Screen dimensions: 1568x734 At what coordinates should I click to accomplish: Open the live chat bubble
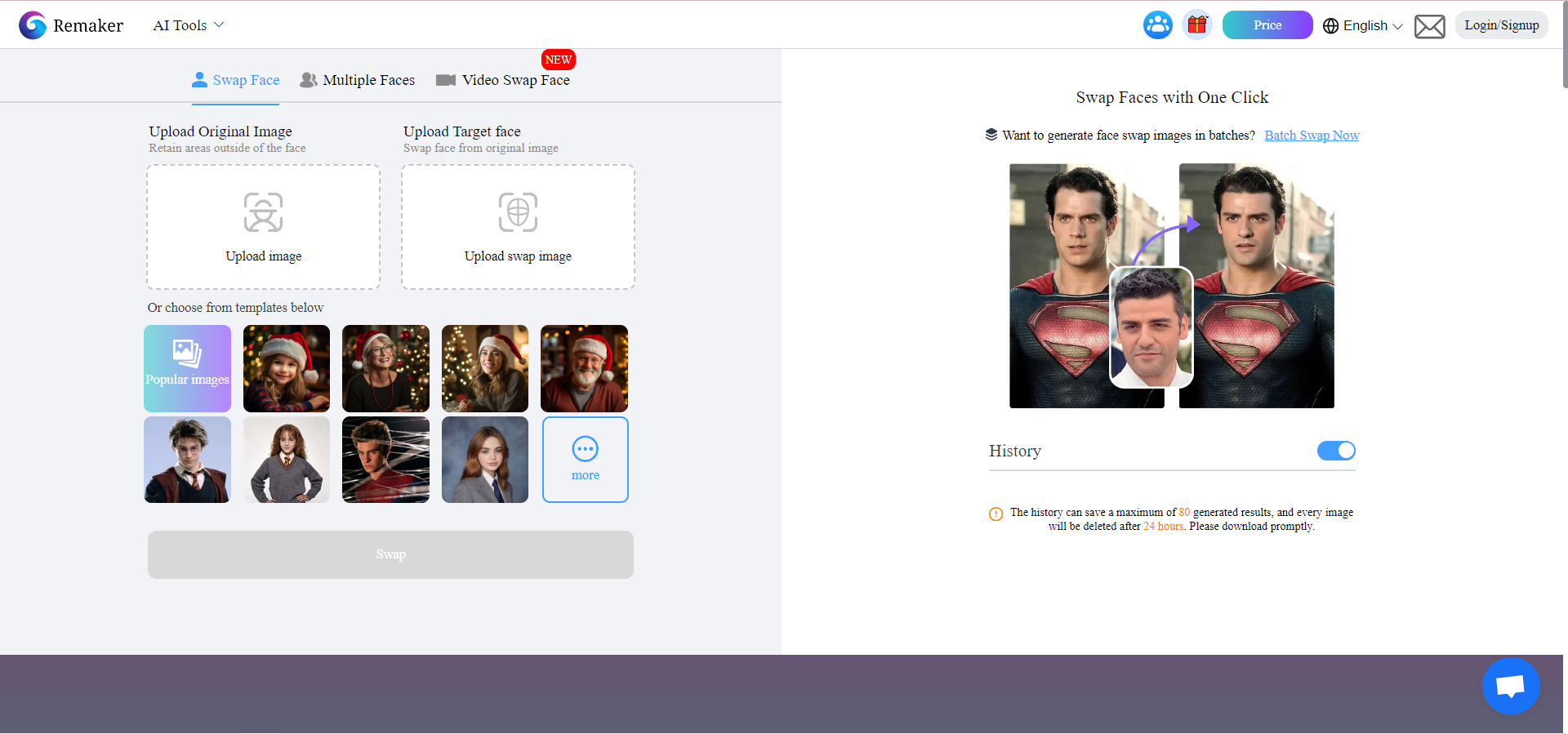click(1510, 686)
